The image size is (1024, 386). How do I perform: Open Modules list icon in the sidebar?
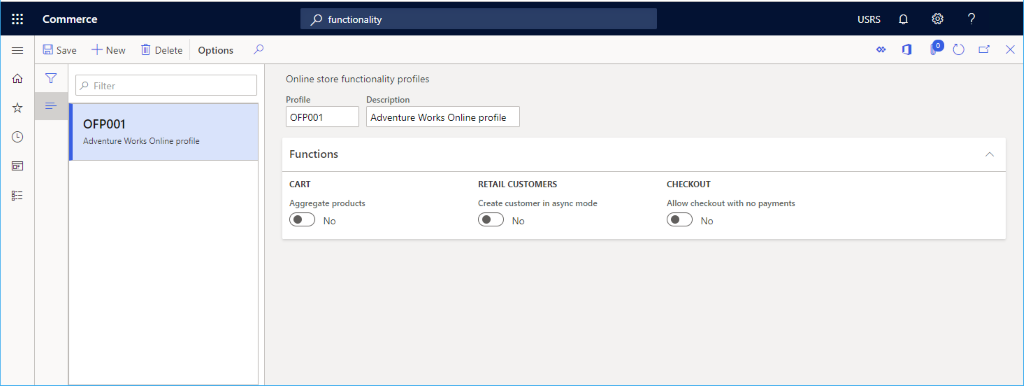[18, 195]
